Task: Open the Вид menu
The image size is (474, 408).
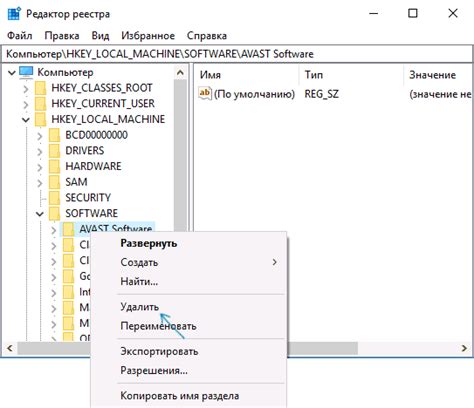Action: point(100,36)
